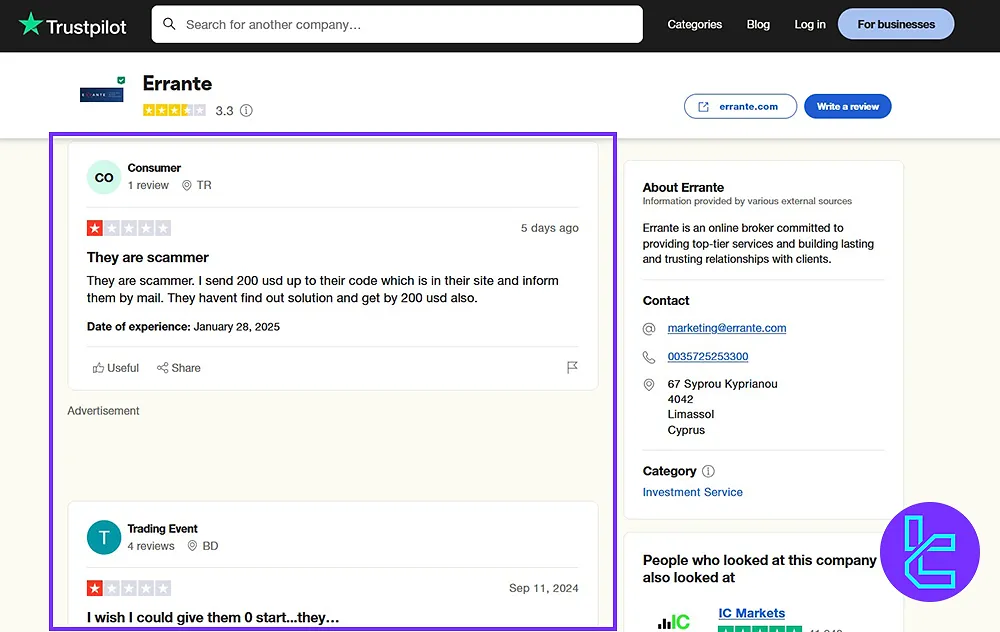Click the Trustpilot star logo

tap(31, 24)
